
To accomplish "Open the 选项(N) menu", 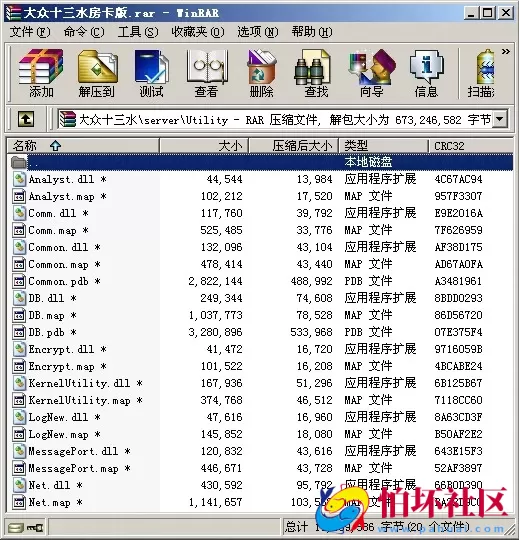I will [258, 32].
